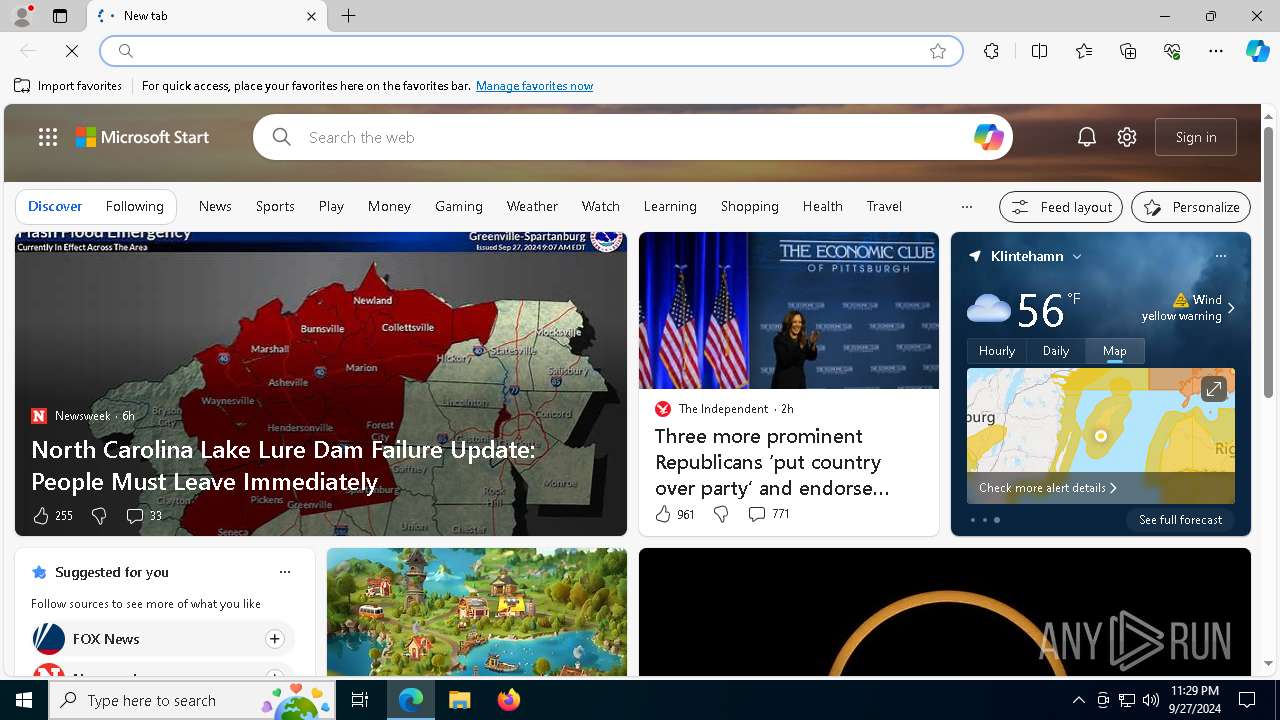This screenshot has height=720, width=1280.
Task: Open Edge Settings and more menu
Action: [1216, 51]
